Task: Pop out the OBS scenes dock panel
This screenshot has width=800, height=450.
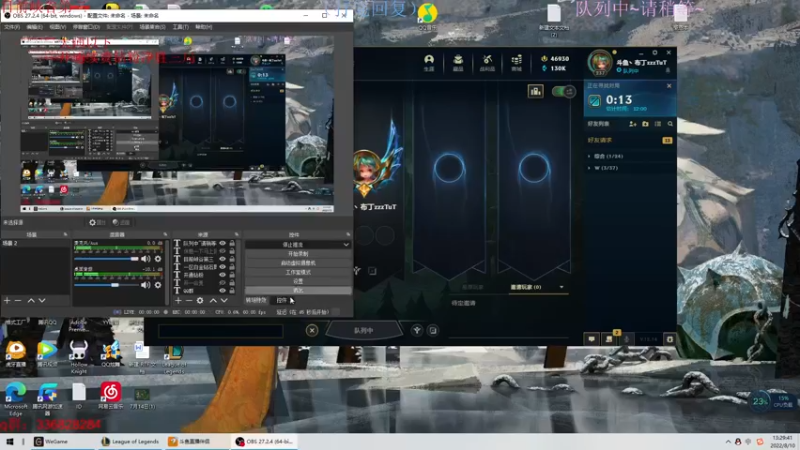Action: (65, 235)
